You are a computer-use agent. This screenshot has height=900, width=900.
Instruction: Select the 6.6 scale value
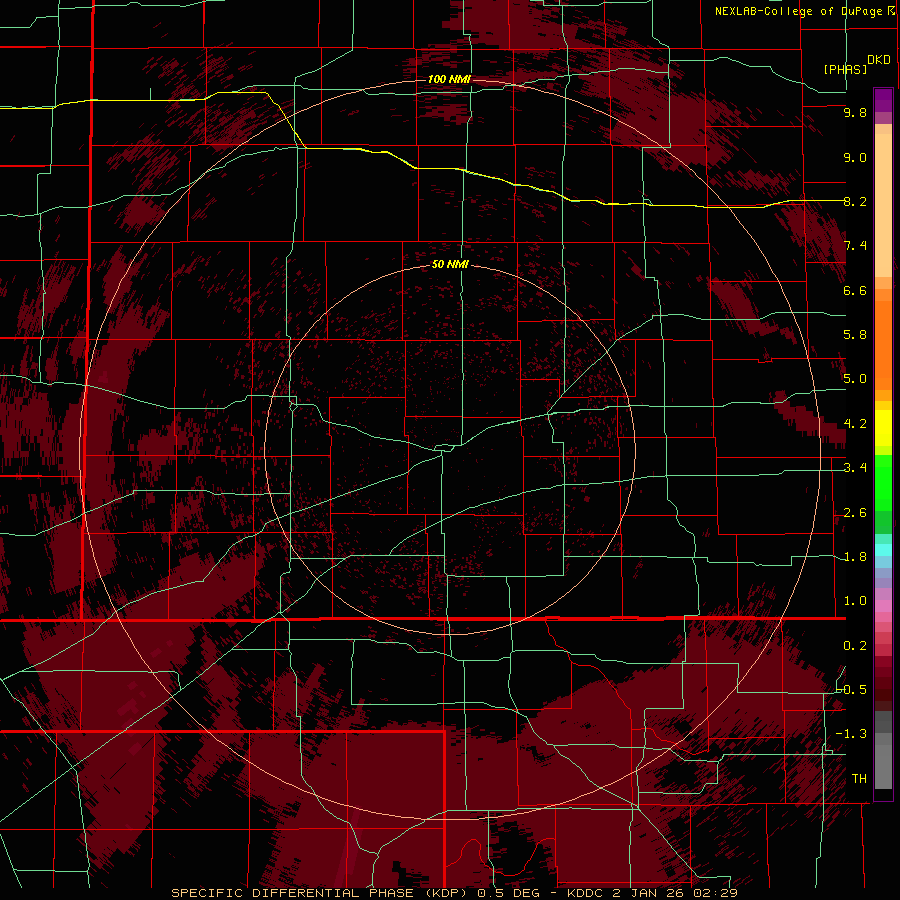[855, 290]
